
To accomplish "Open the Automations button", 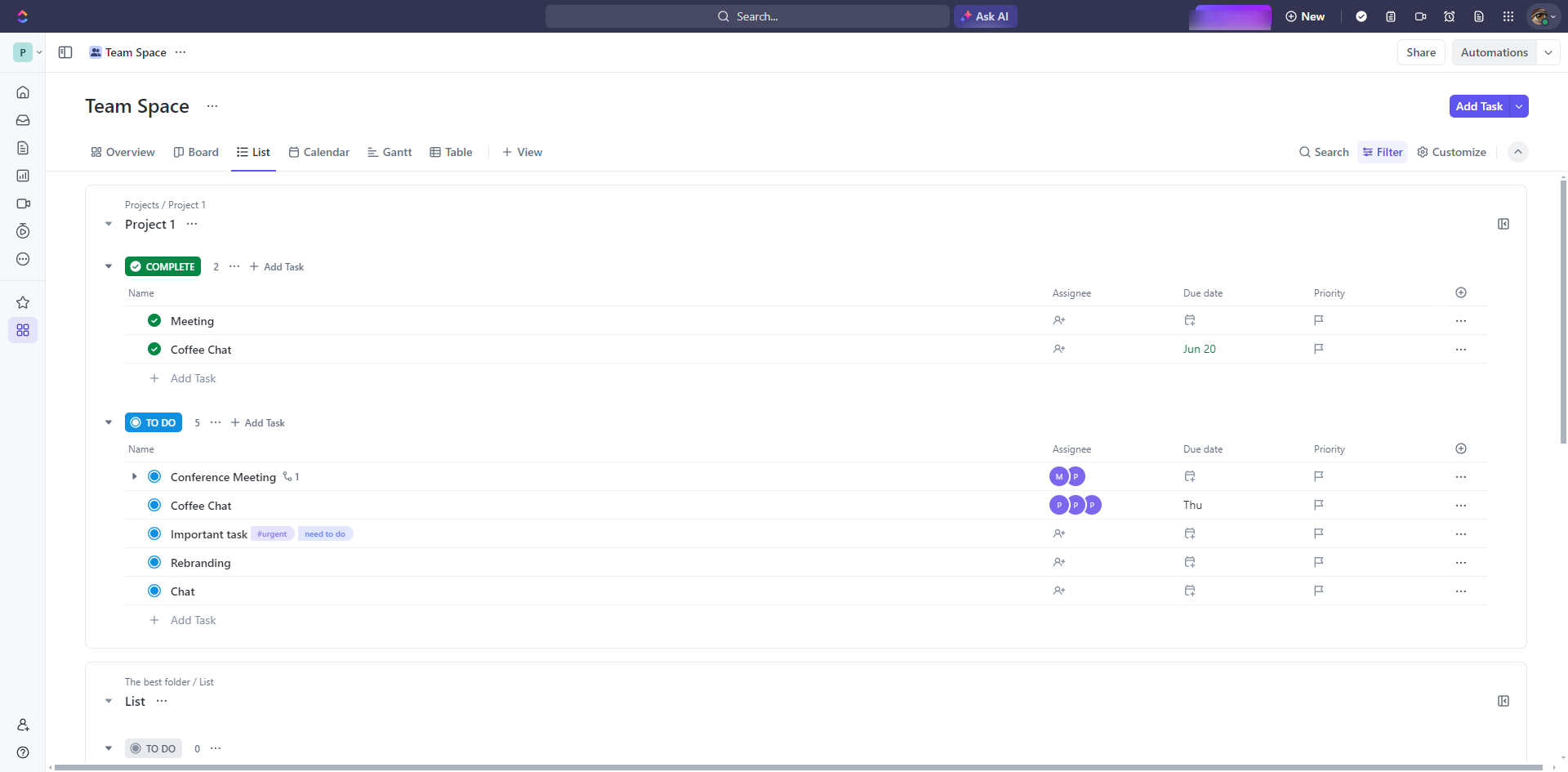I will 1494,52.
